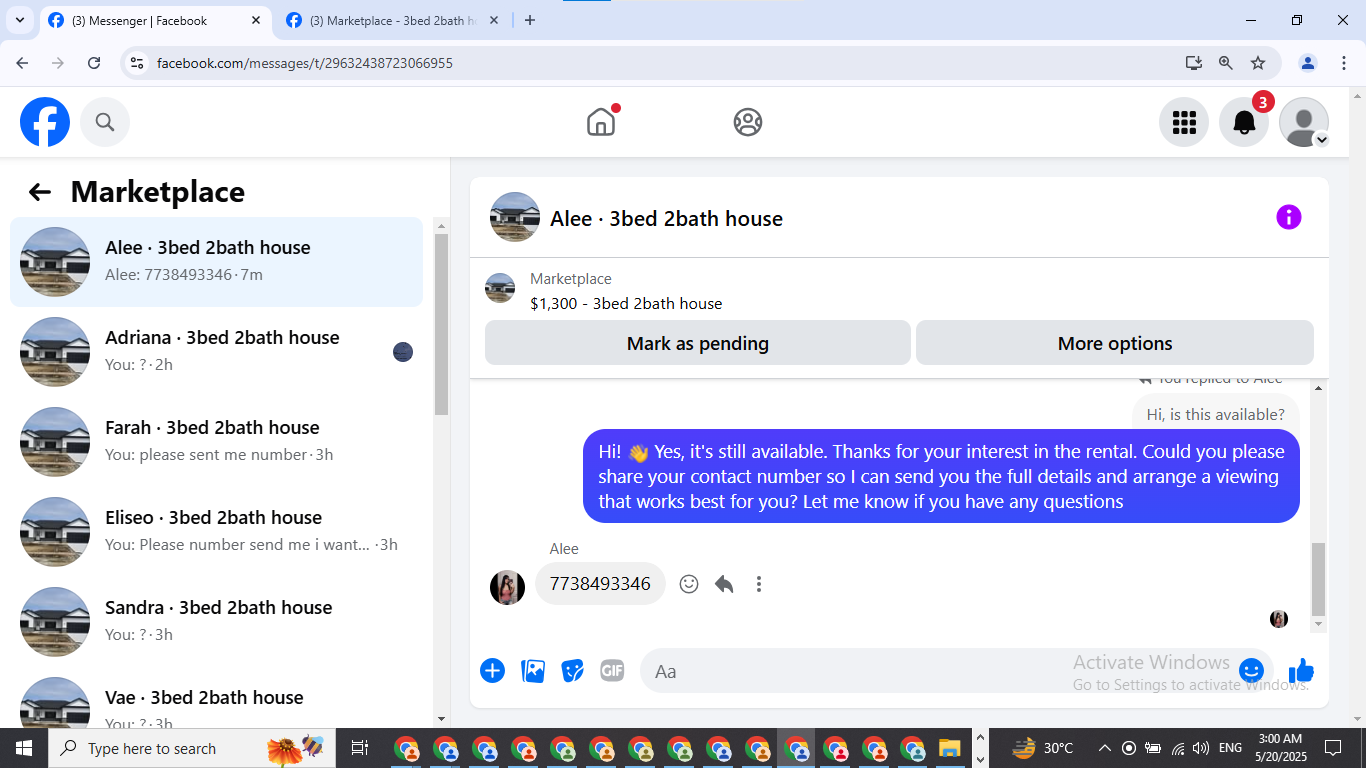Click the install app icon in address bar
This screenshot has height=768, width=1366.
tap(1193, 63)
